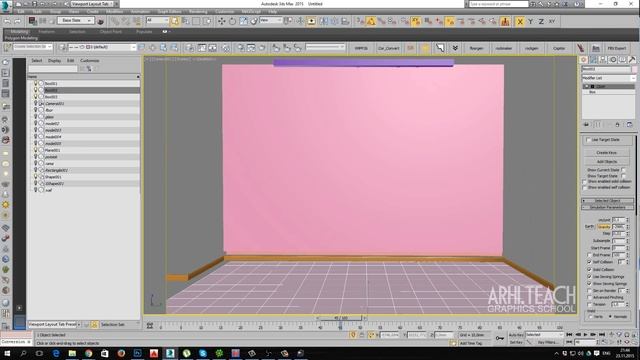
Task: Click the play animation button
Action: click(586, 335)
